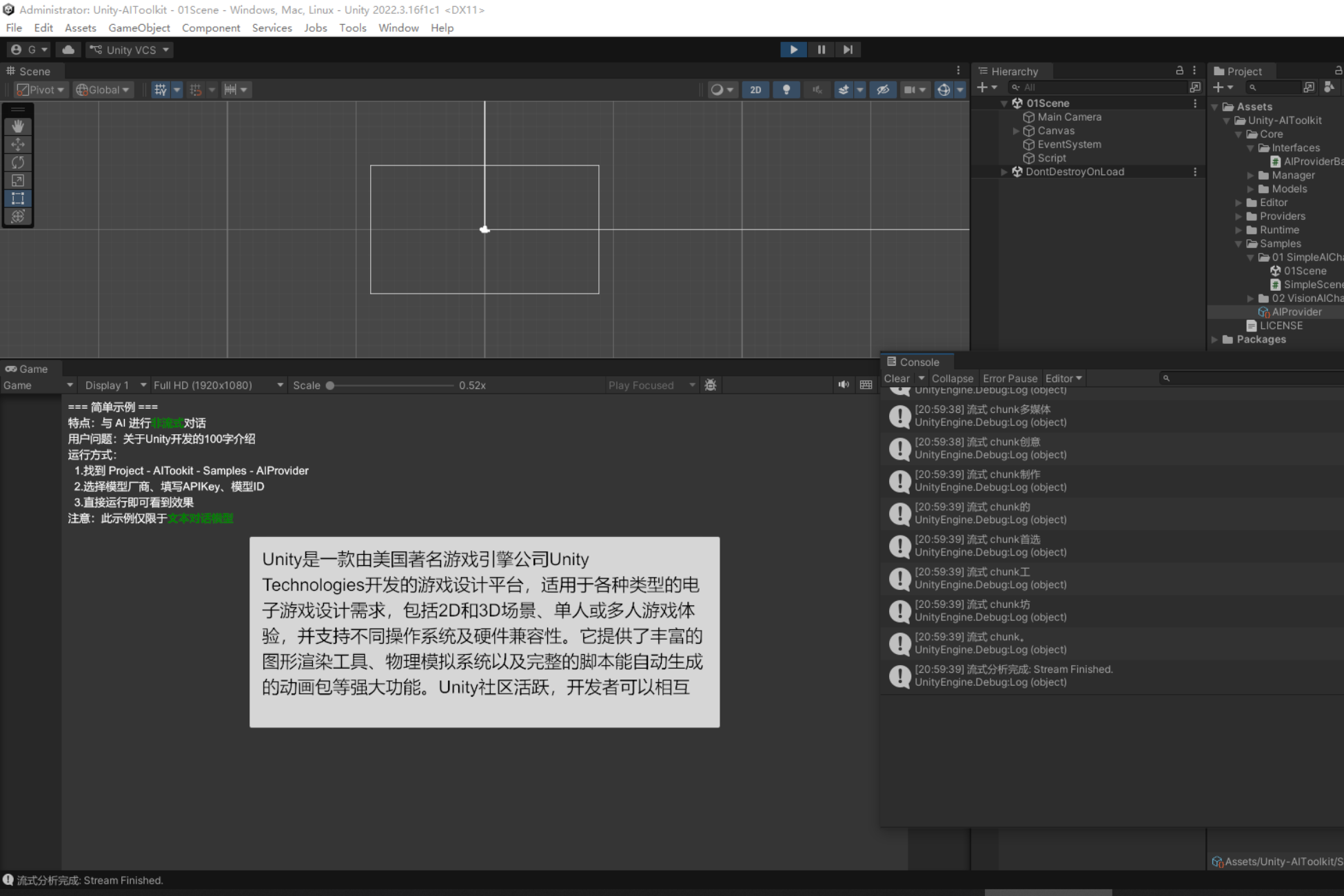Click Project search field
Viewport: 1344px width, 896px height.
1272,88
